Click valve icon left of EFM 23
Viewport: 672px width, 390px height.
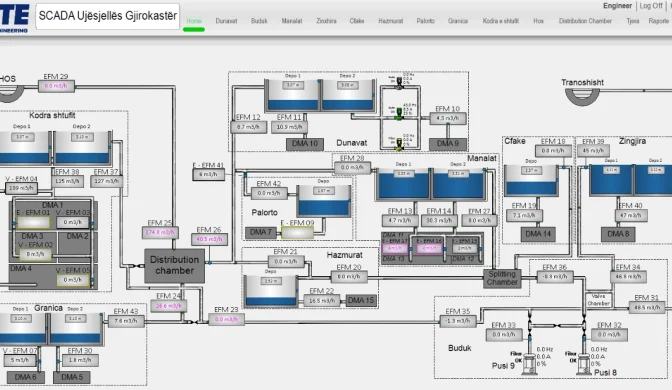point(193,321)
